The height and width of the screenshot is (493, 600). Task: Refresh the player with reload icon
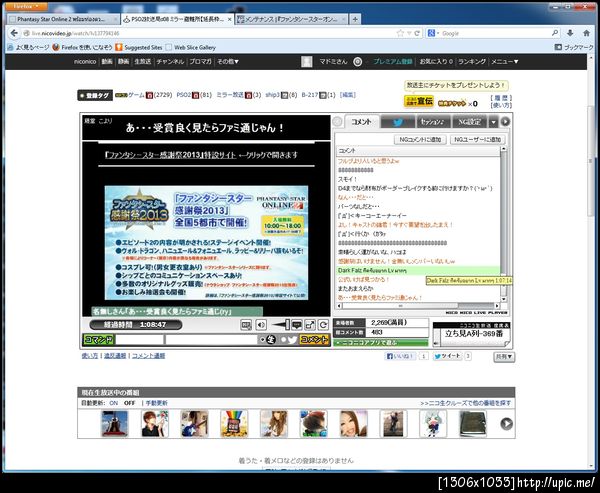click(323, 325)
